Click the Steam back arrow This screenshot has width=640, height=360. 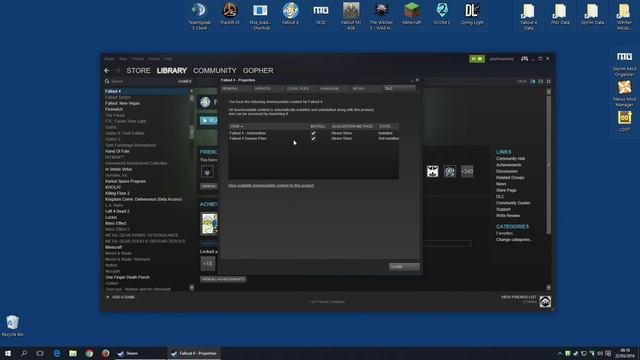pyautogui.click(x=107, y=71)
